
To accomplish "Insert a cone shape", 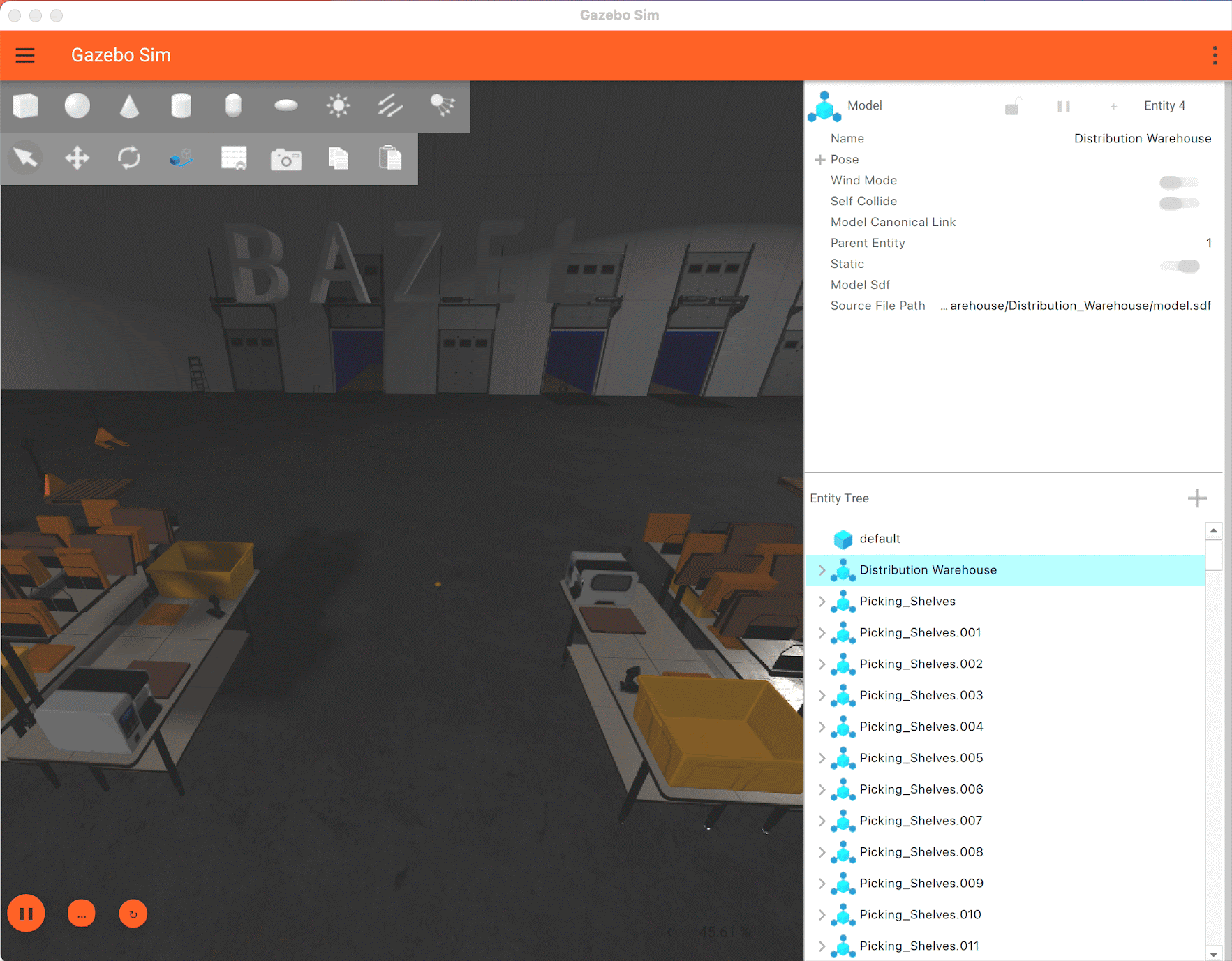I will 129,106.
